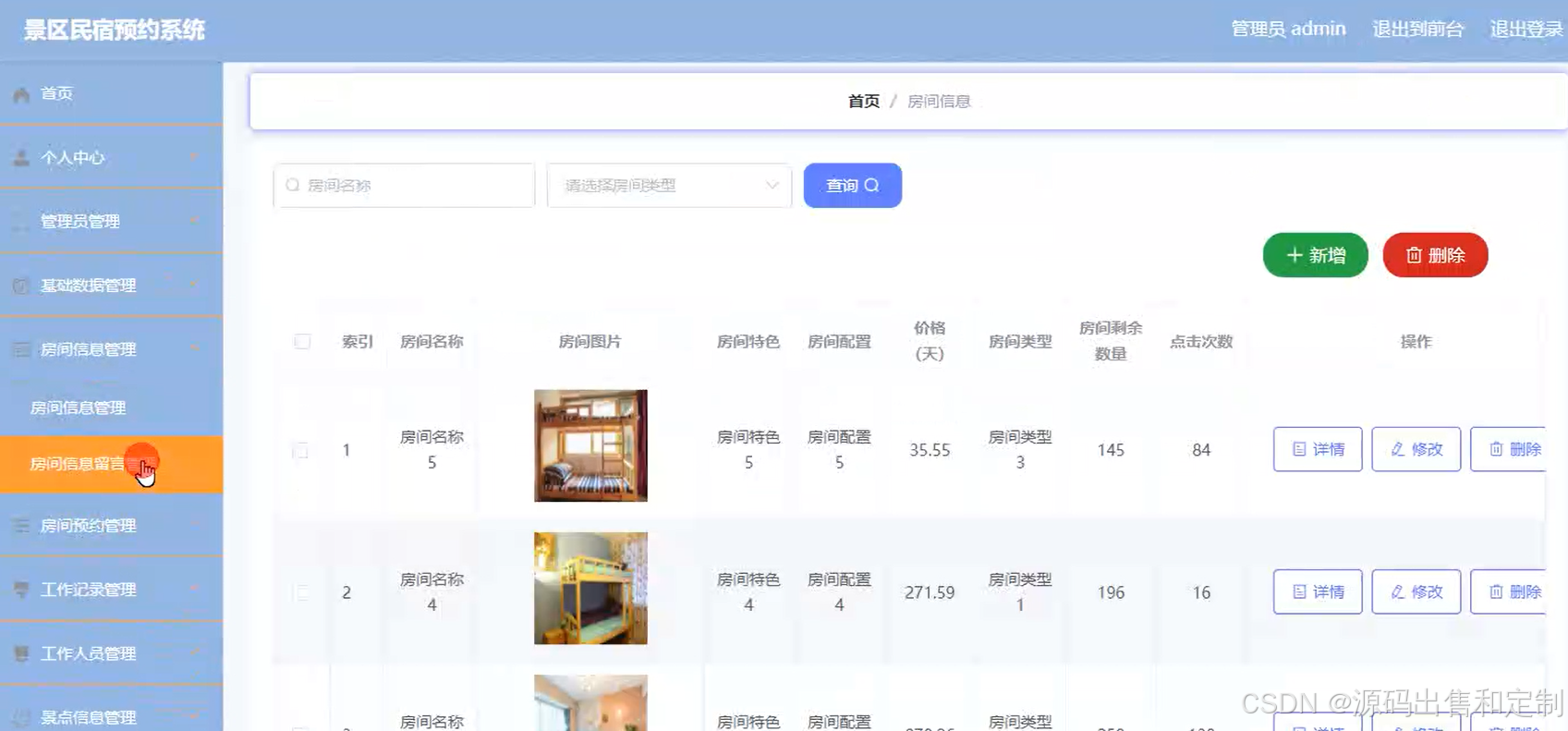This screenshot has width=1568, height=731.
Task: Open 详情 for row 房间名称5
Action: click(1318, 449)
